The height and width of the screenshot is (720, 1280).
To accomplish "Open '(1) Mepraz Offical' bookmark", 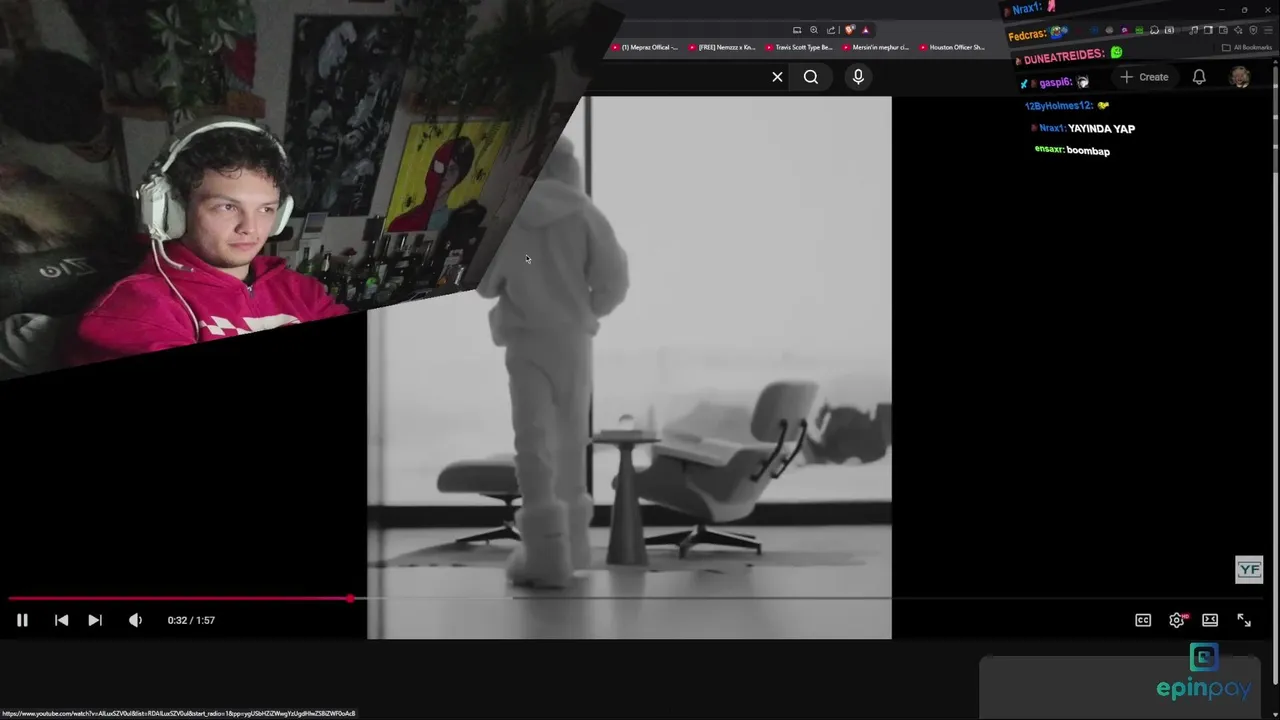I will 645,47.
